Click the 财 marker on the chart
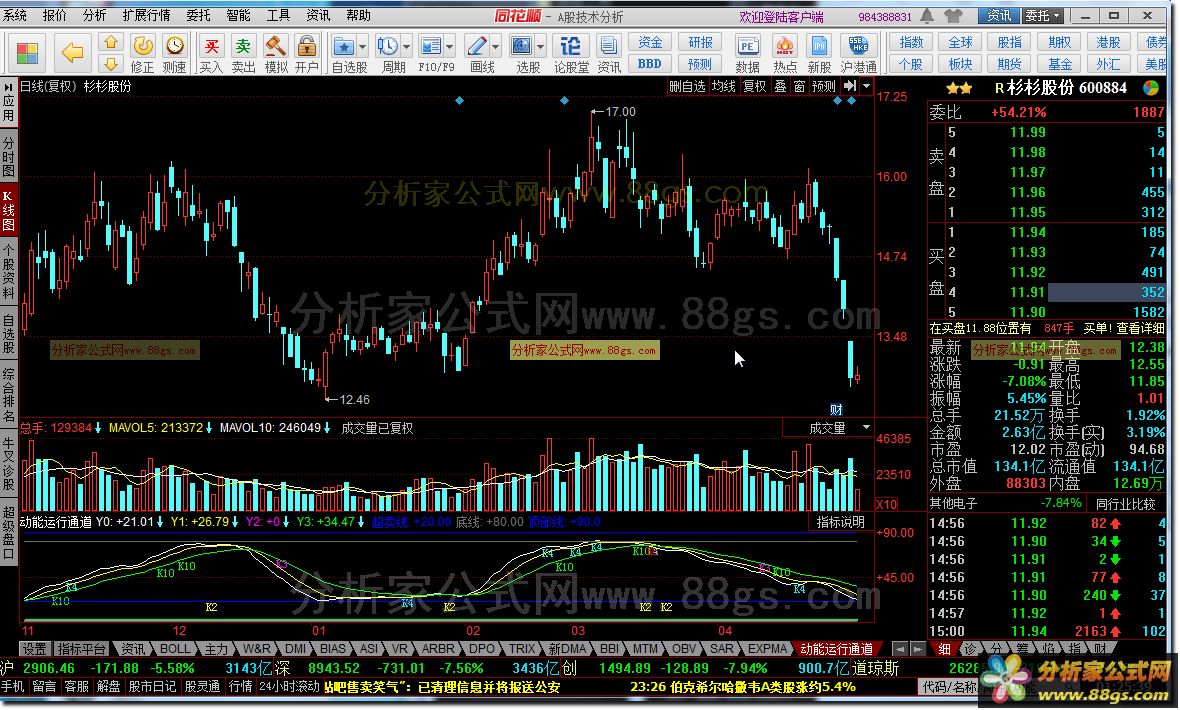The width and height of the screenshot is (1180, 710). click(836, 410)
